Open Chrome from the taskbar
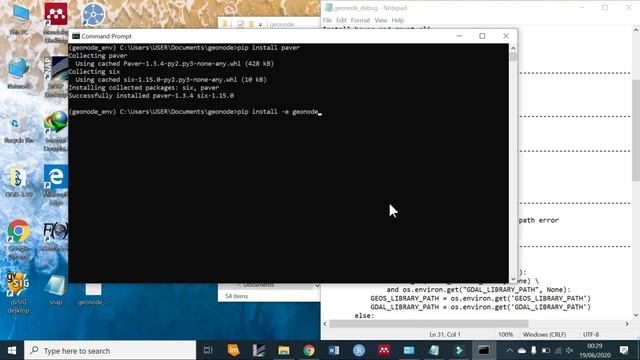The width and height of the screenshot is (640, 360). (309, 350)
